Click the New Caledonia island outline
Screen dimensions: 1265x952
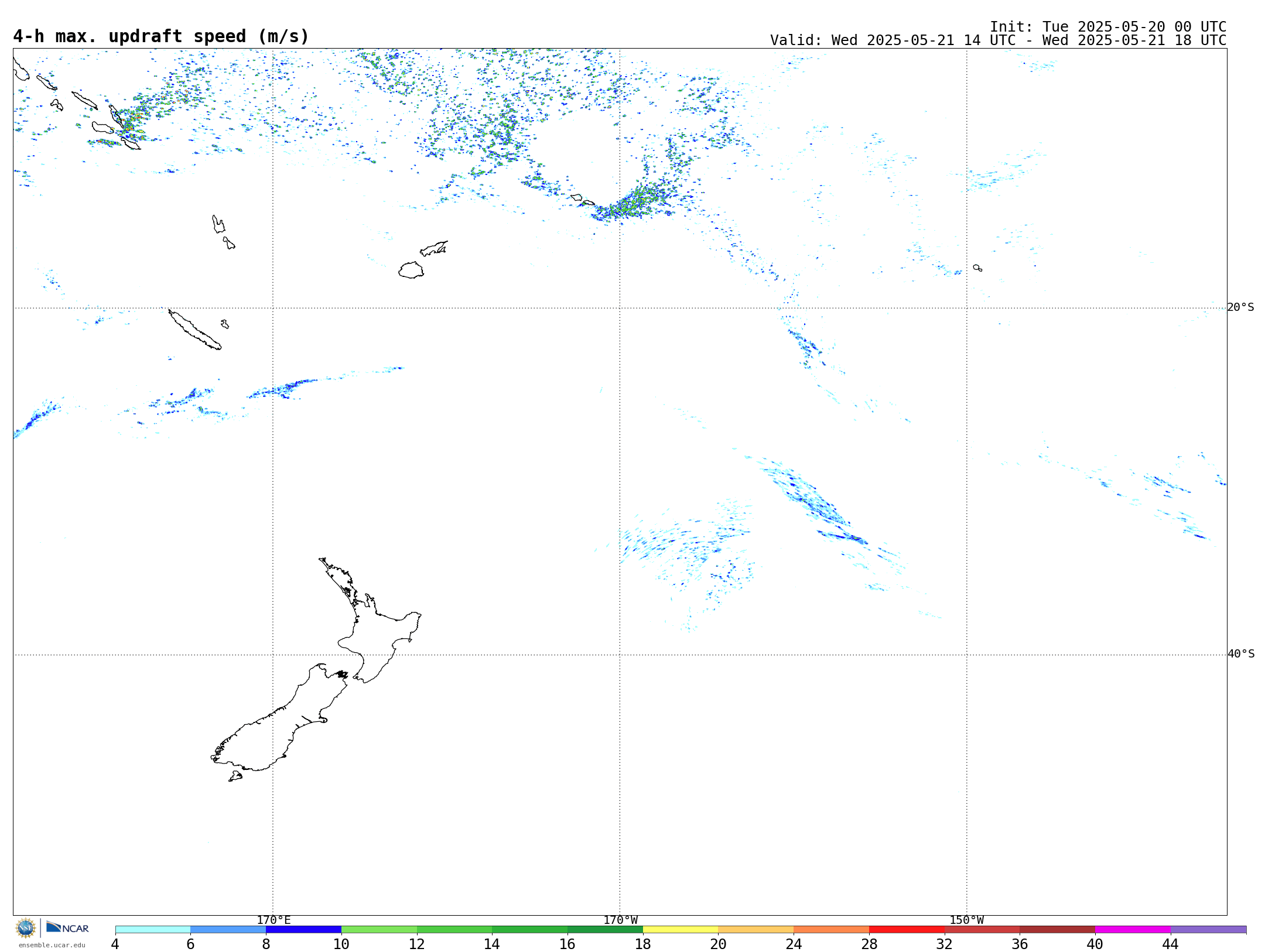(x=194, y=330)
